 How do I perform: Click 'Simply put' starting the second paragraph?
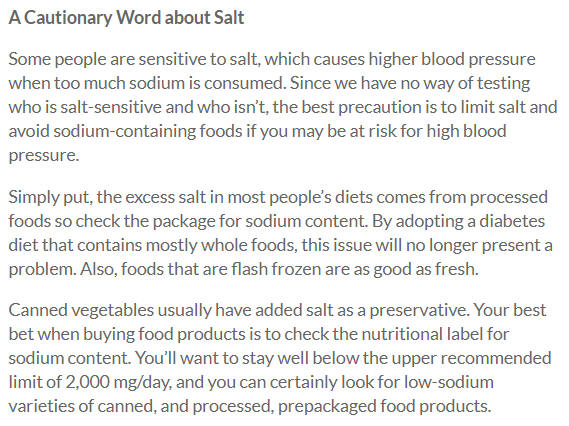(x=50, y=197)
